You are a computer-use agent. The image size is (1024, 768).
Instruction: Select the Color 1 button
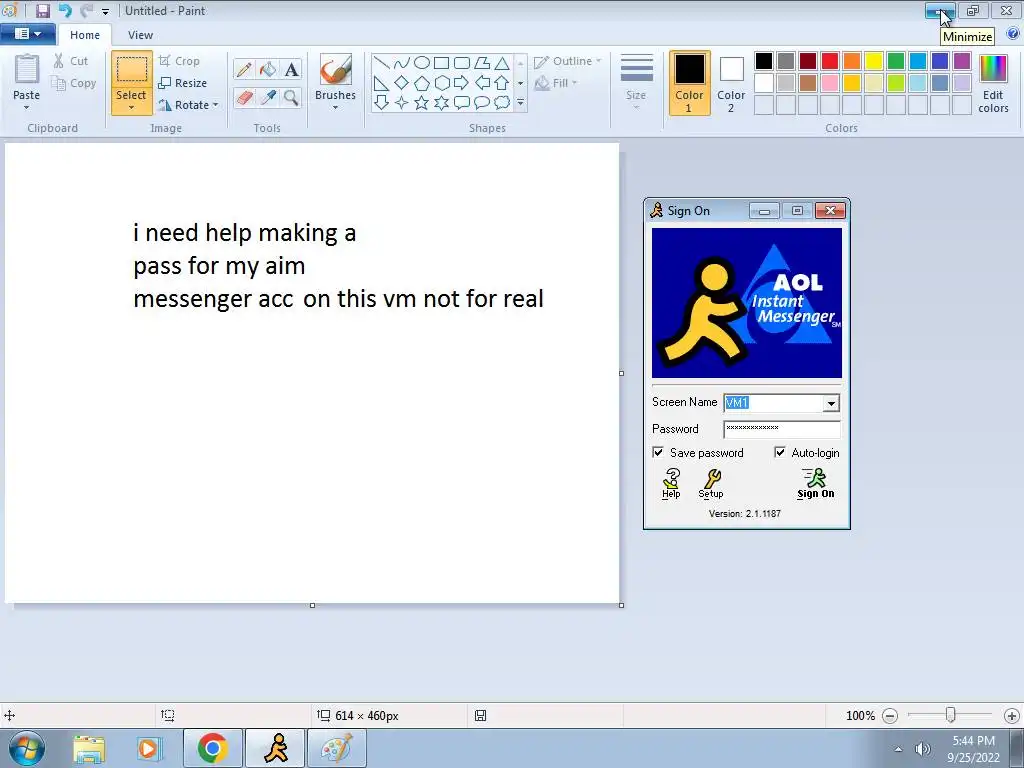coord(690,84)
